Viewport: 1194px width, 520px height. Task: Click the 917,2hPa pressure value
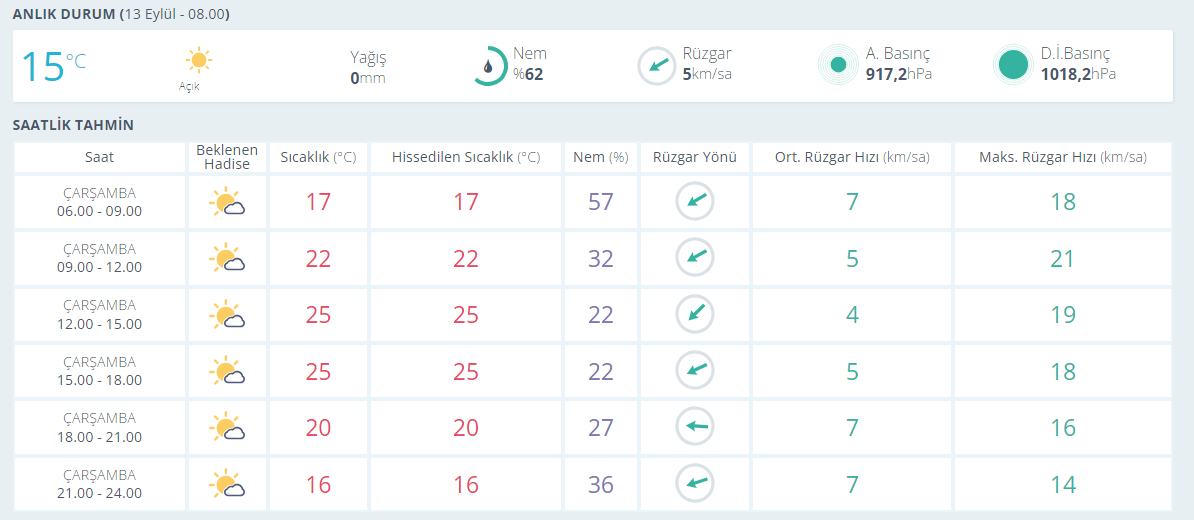899,75
